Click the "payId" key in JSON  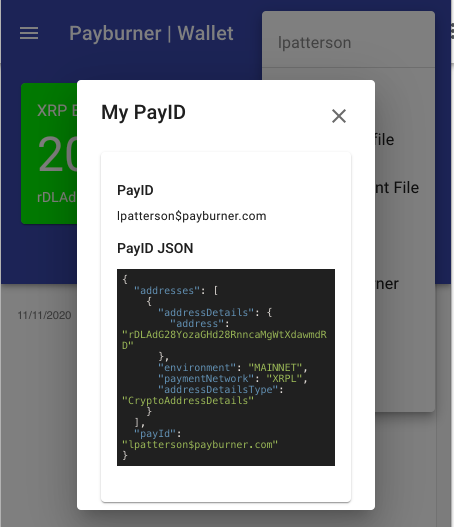[x=155, y=434]
